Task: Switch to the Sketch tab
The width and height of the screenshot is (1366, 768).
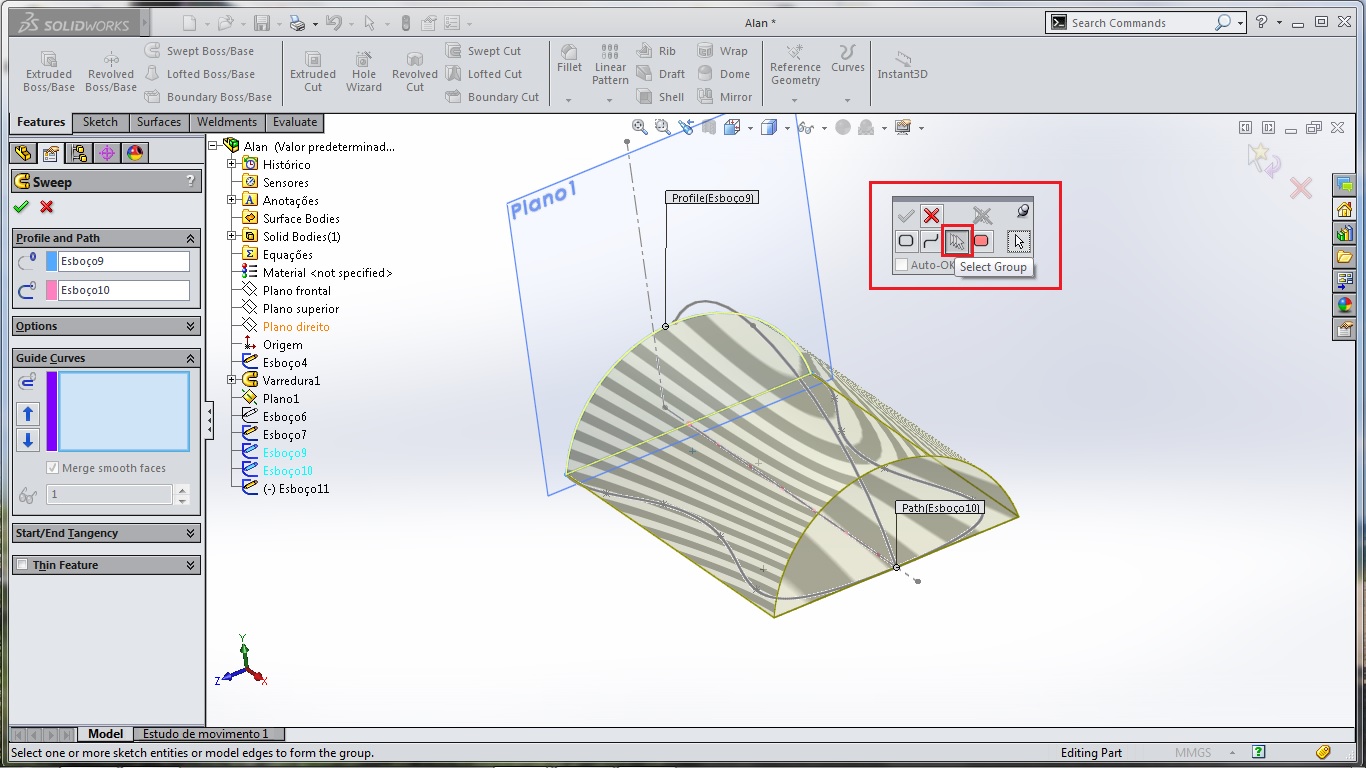Action: click(x=100, y=122)
